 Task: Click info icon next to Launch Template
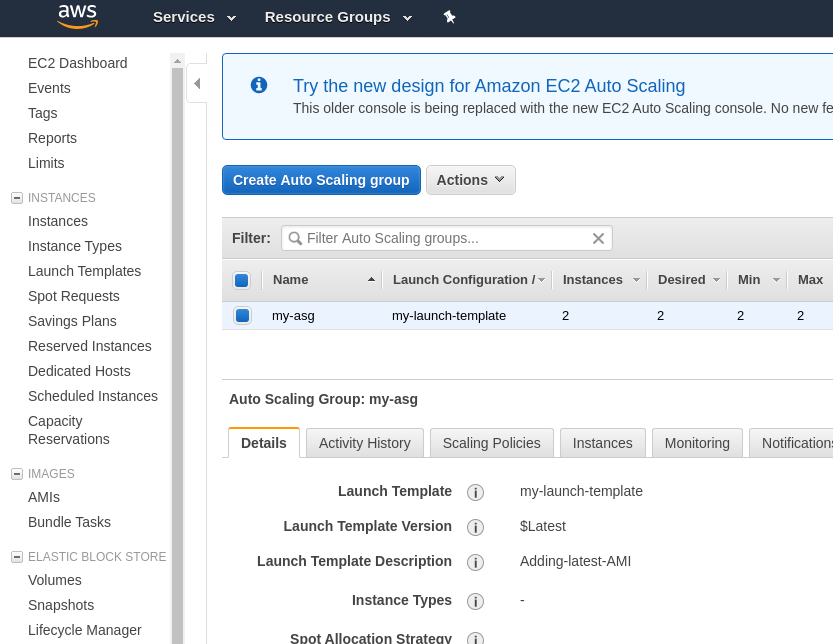click(x=475, y=492)
